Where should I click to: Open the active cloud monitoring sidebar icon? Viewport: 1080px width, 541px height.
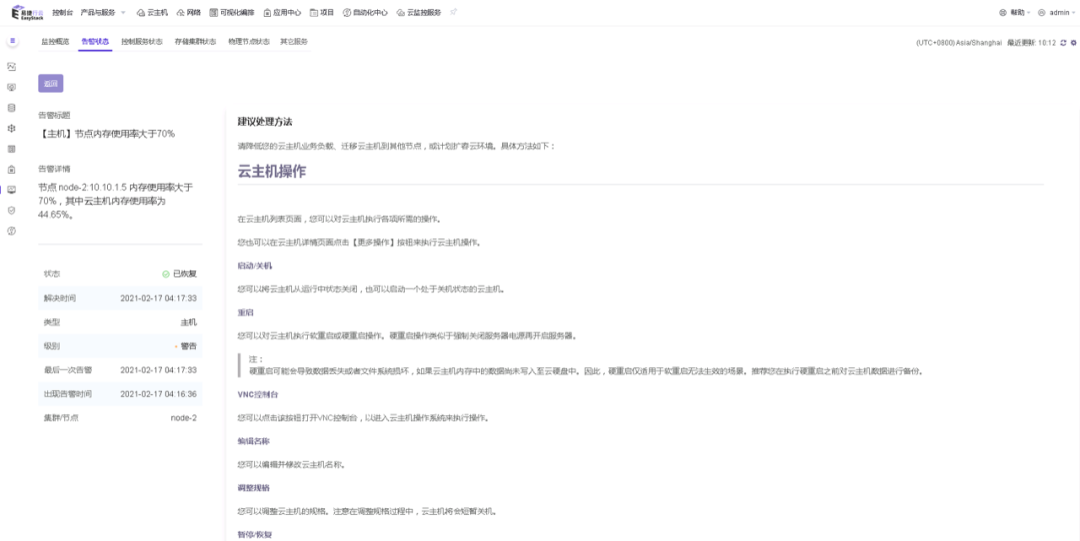coord(11,190)
